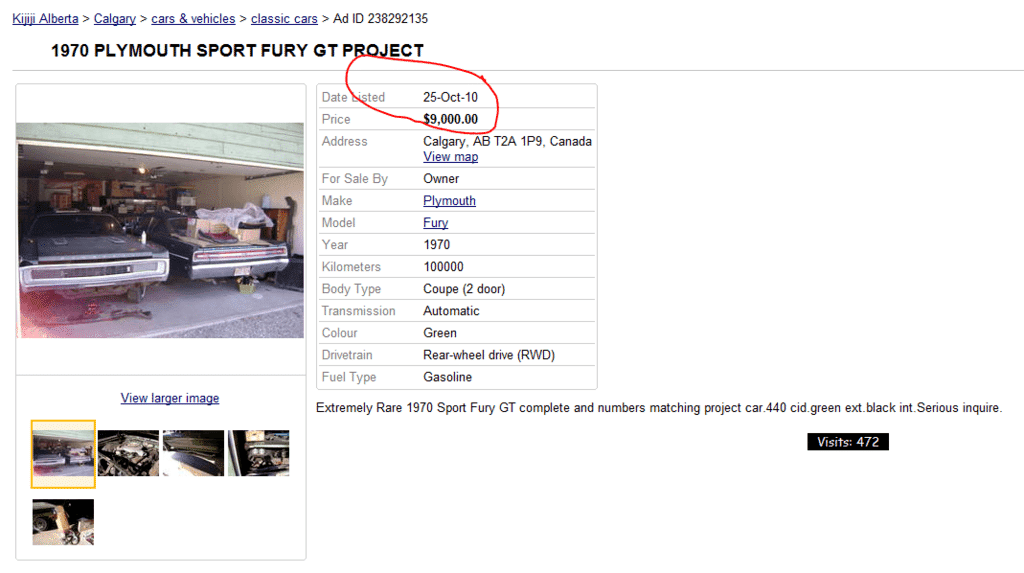Viewport: 1024px width, 573px height.
Task: Click the 25-Oct-10 listing date
Action: tap(450, 98)
